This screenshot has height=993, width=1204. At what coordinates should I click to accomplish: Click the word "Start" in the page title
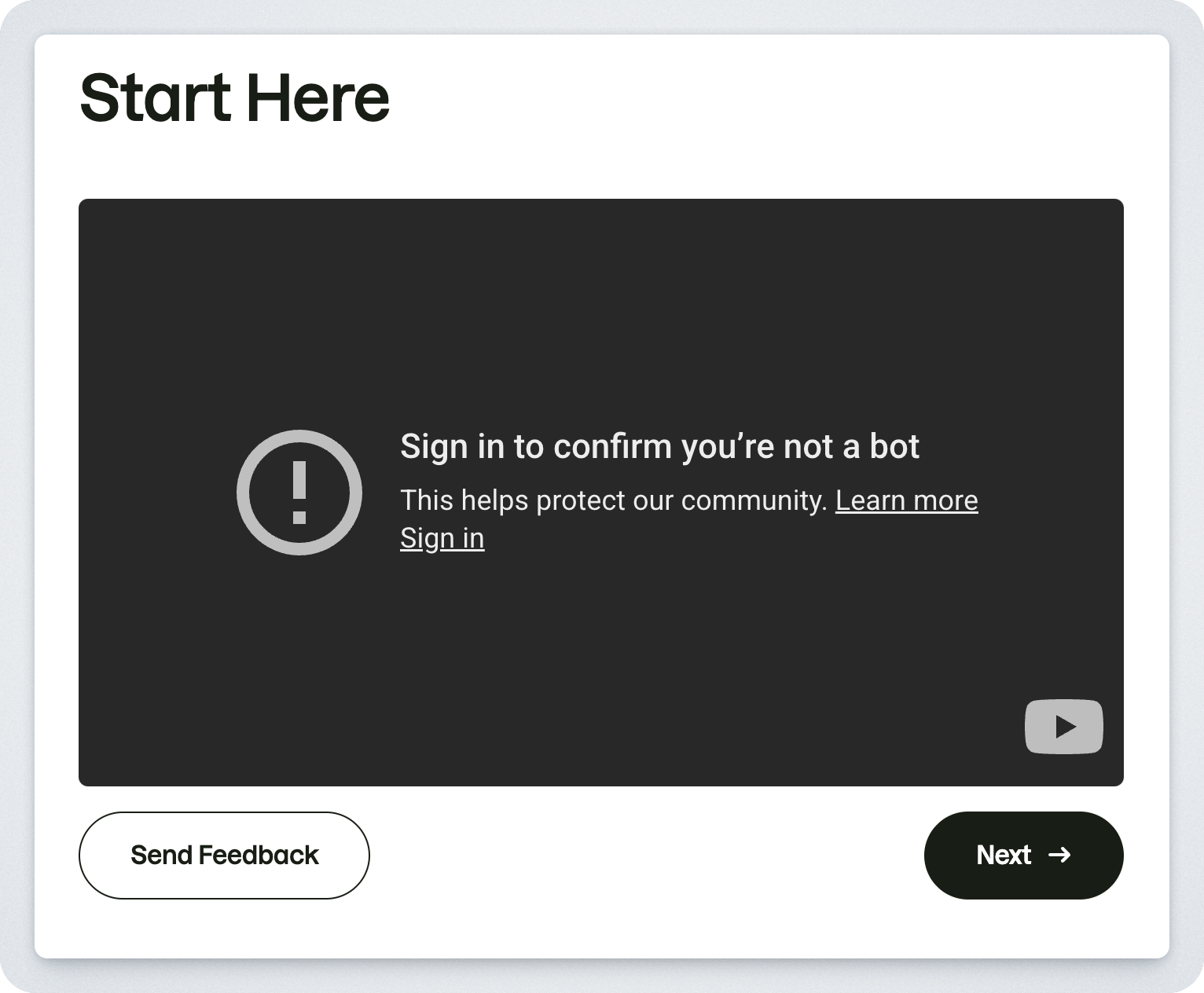tap(155, 98)
